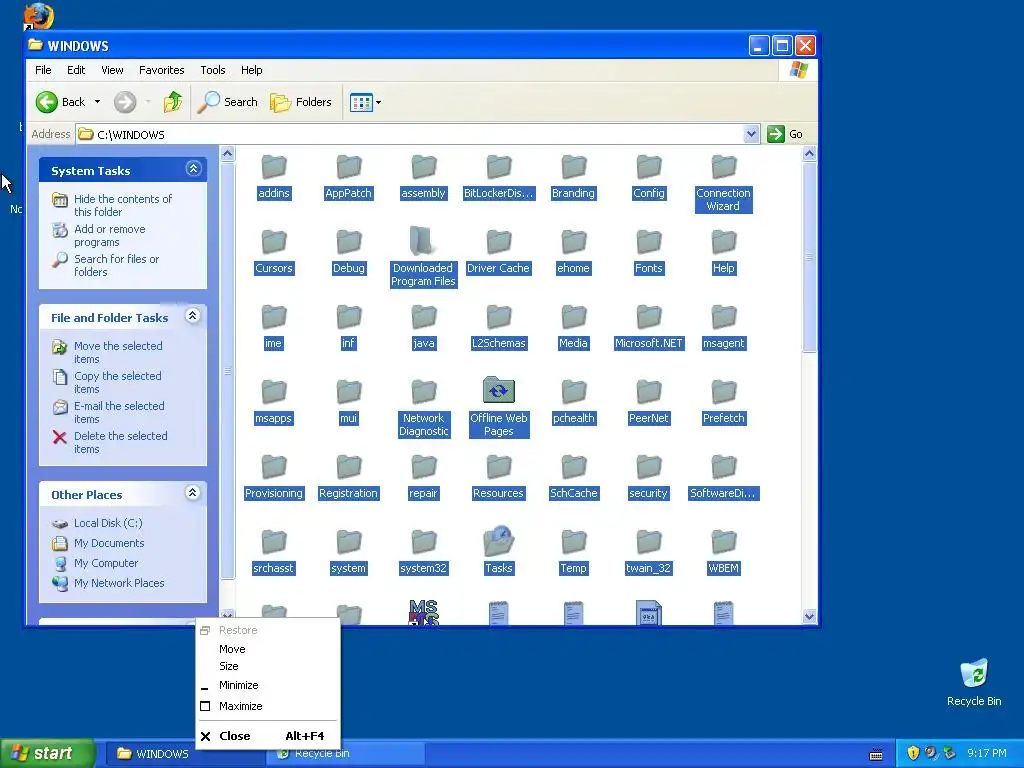Click file list scroll up arrow

click(809, 154)
